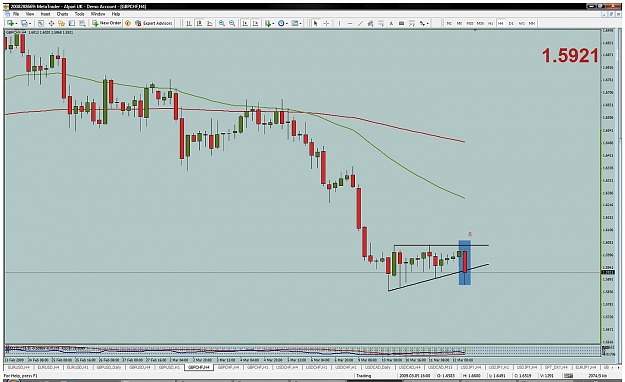Switch timeframe to W1 button

521,23
